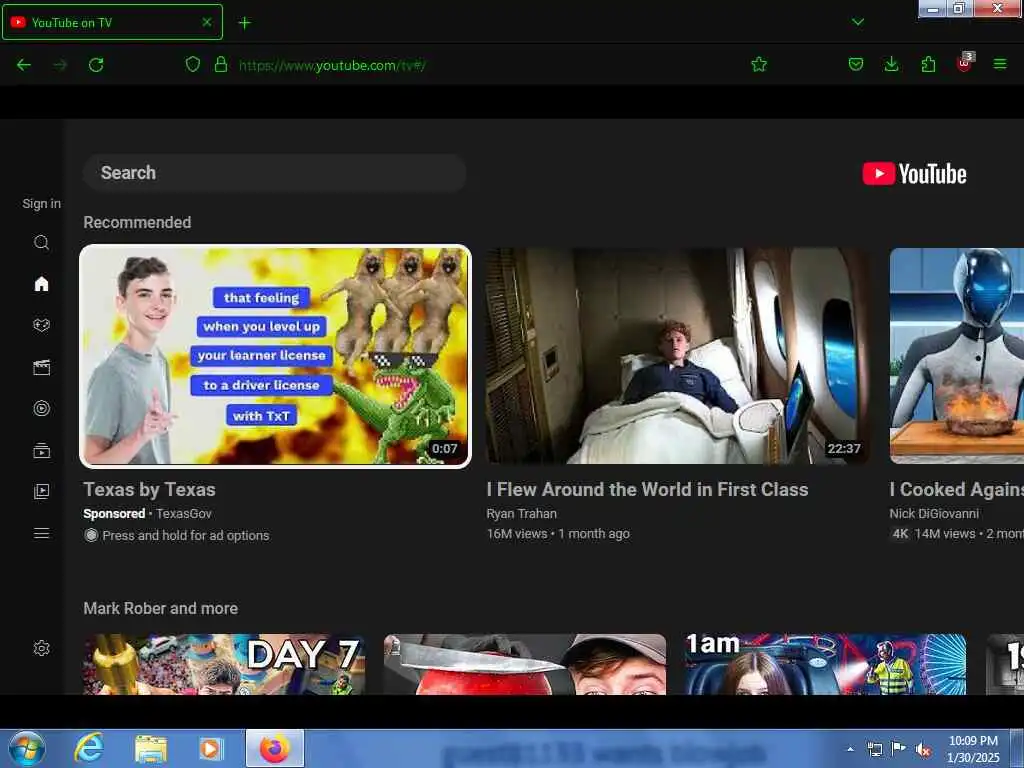Open a new browser tab

pyautogui.click(x=244, y=23)
